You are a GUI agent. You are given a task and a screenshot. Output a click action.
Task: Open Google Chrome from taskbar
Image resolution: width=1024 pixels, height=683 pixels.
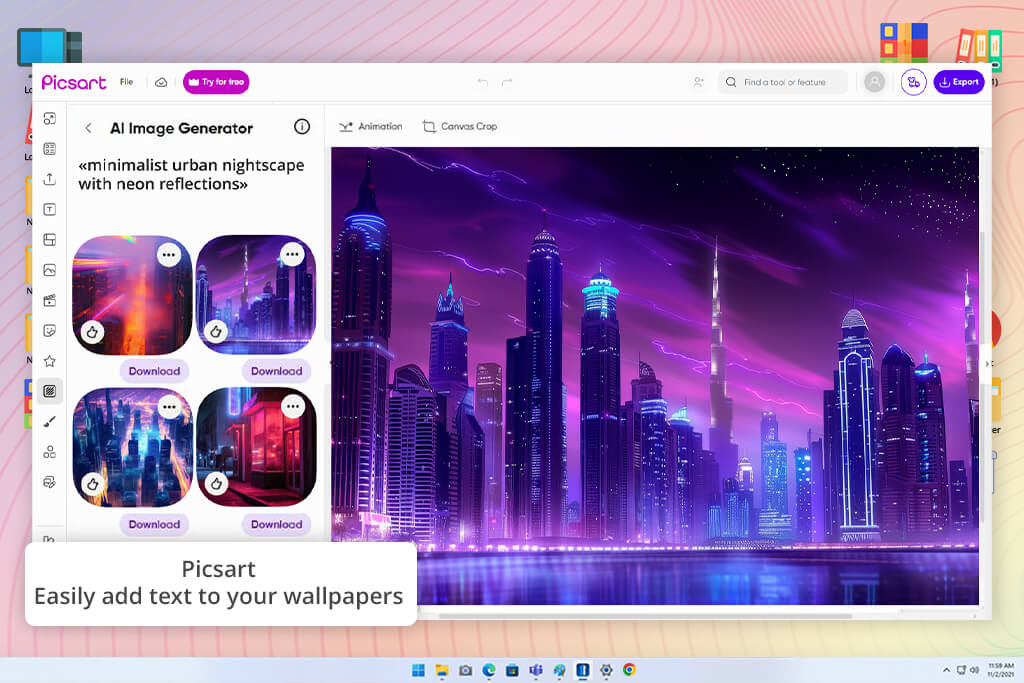[x=629, y=670]
